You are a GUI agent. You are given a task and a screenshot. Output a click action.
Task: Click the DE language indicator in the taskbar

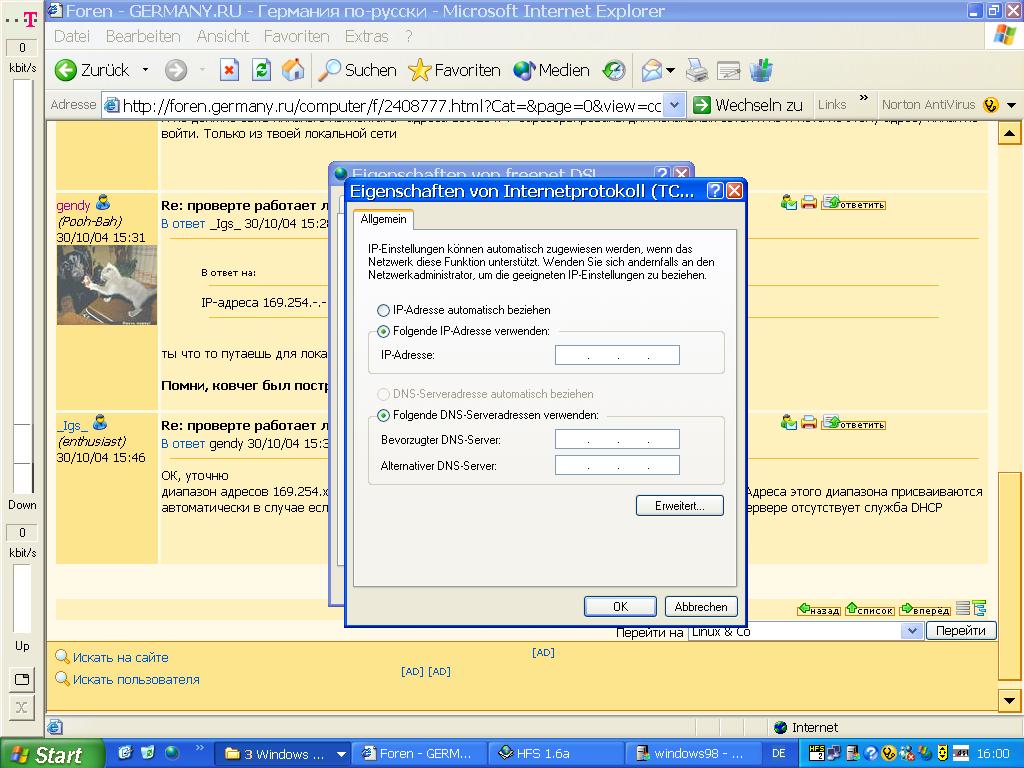coord(778,753)
